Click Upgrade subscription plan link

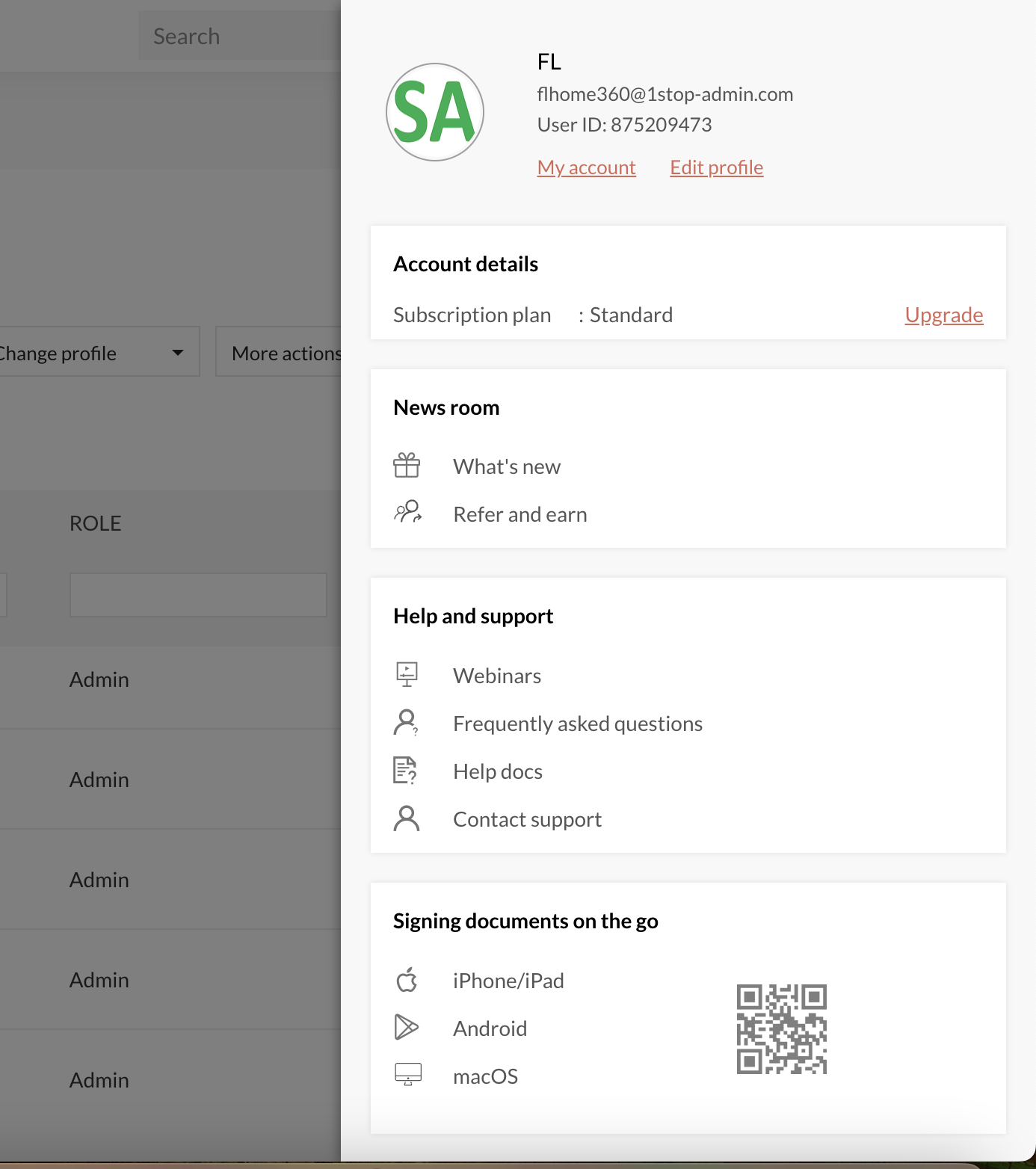(943, 315)
